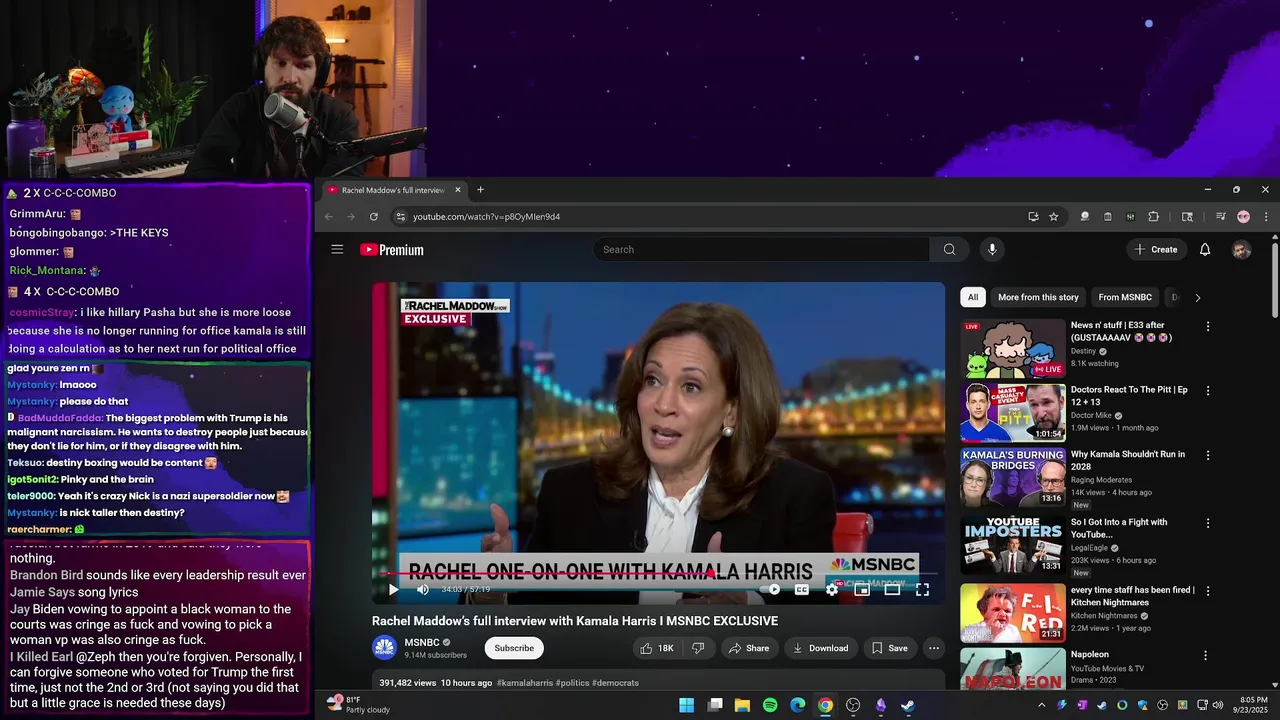Open new tab in Chrome
The width and height of the screenshot is (1280, 720).
tap(480, 190)
